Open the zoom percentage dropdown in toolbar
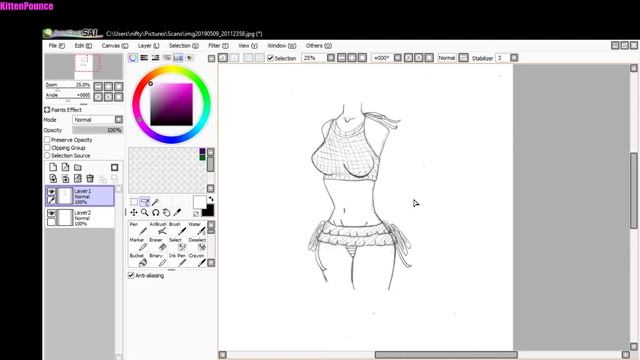This screenshot has width=640, height=360. (x=331, y=58)
